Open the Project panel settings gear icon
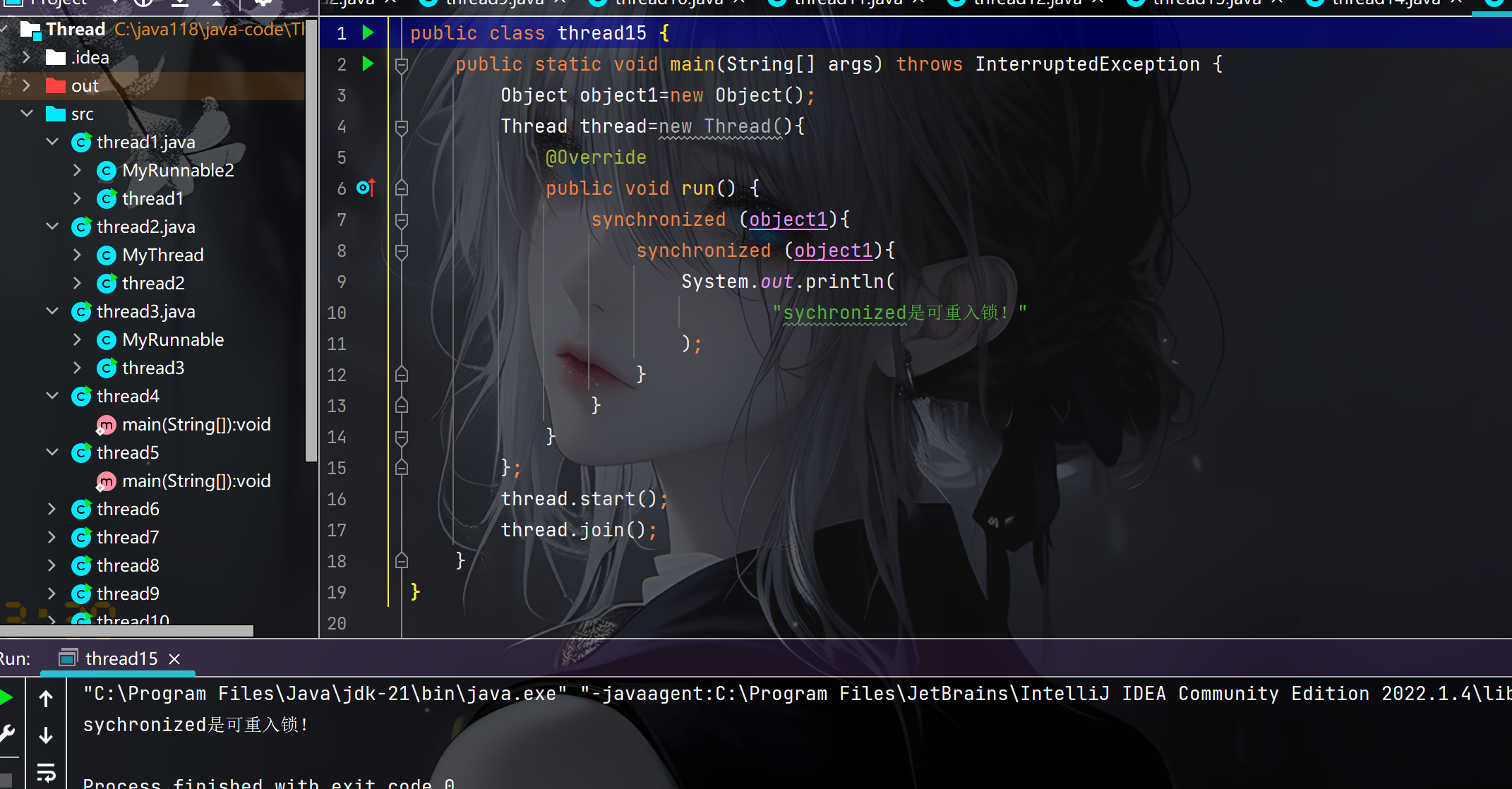The width and height of the screenshot is (1512, 789). (263, 4)
